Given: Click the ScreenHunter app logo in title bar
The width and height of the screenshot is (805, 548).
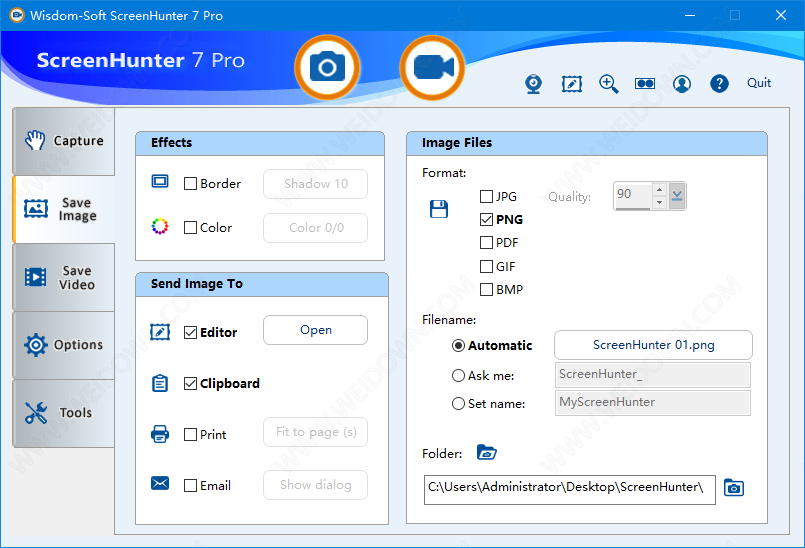Looking at the screenshot, I should (16, 15).
